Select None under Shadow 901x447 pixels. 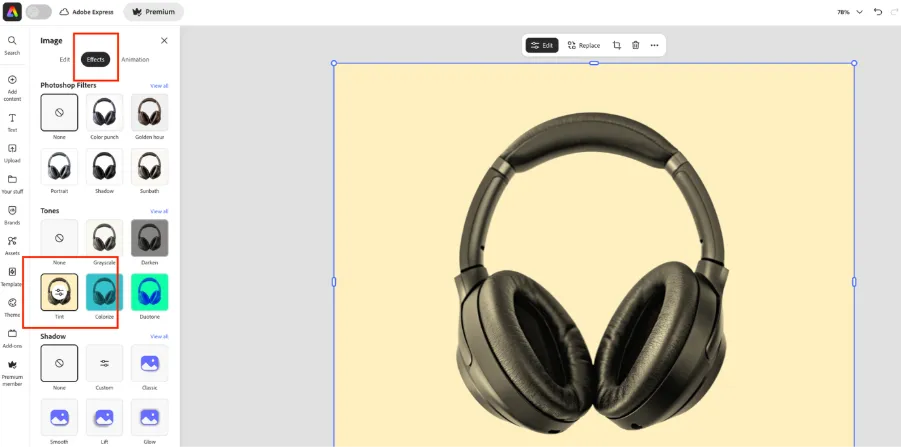coord(59,363)
